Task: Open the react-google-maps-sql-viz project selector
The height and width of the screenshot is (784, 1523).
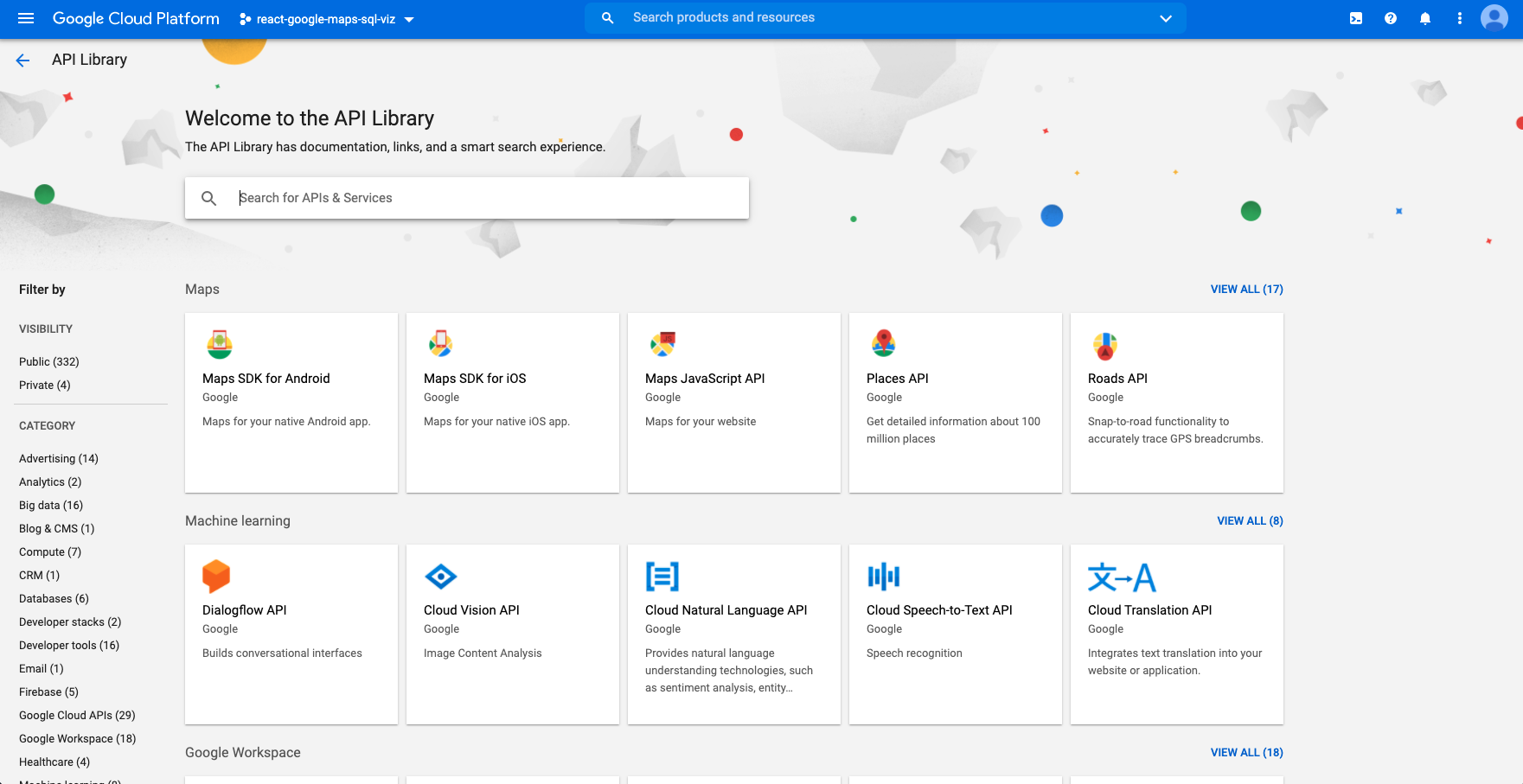Action: click(326, 19)
